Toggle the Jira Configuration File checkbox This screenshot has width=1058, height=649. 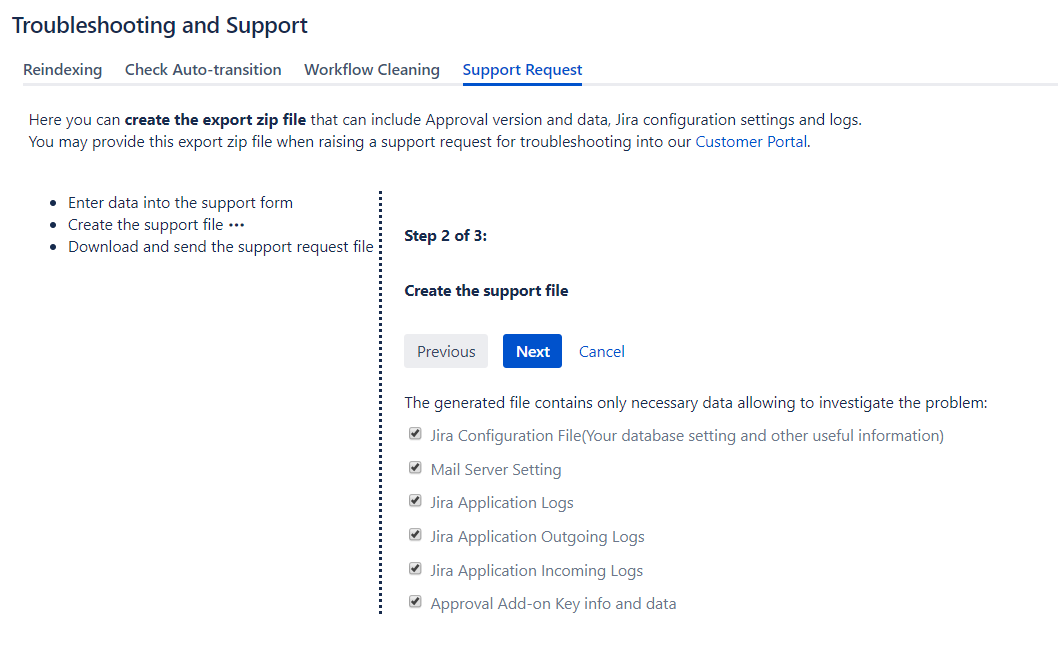coord(415,435)
